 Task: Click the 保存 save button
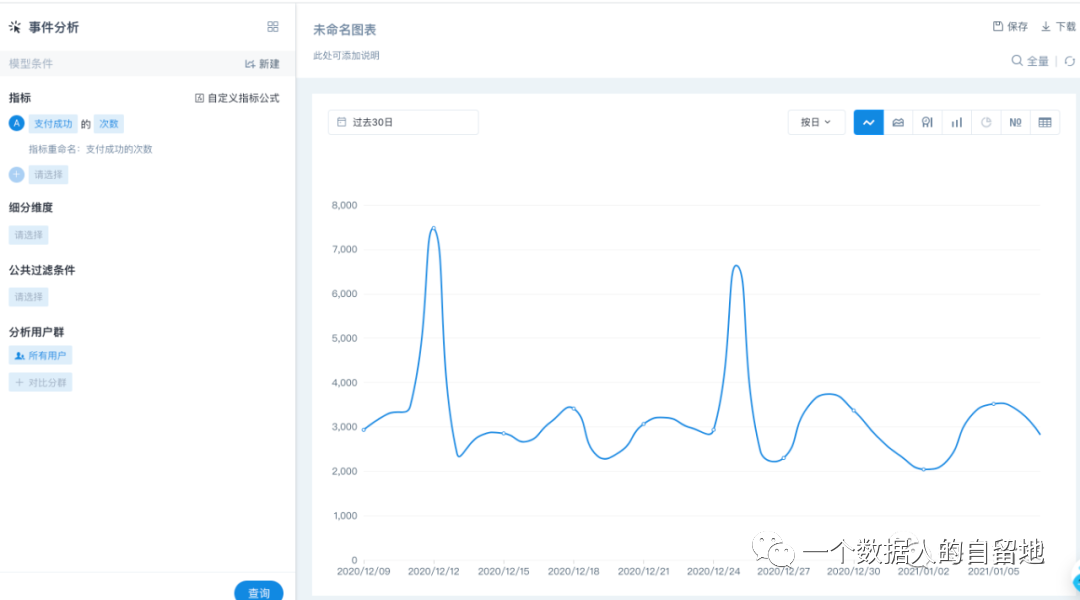tap(1009, 26)
